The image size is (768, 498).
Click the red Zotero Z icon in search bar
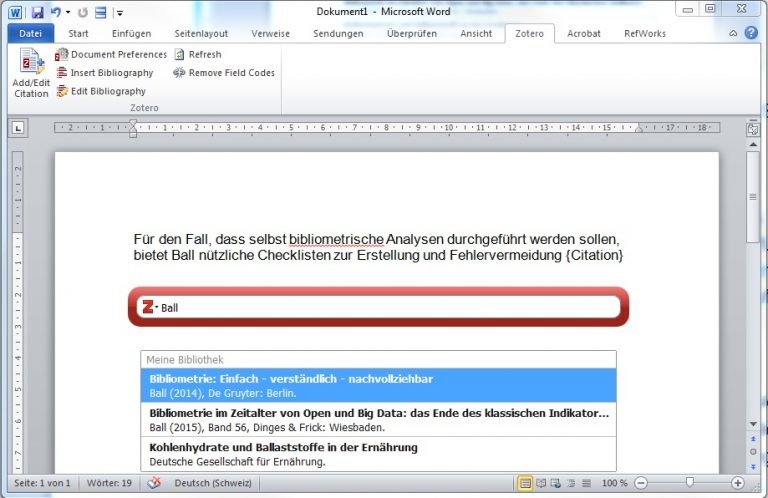(x=147, y=307)
